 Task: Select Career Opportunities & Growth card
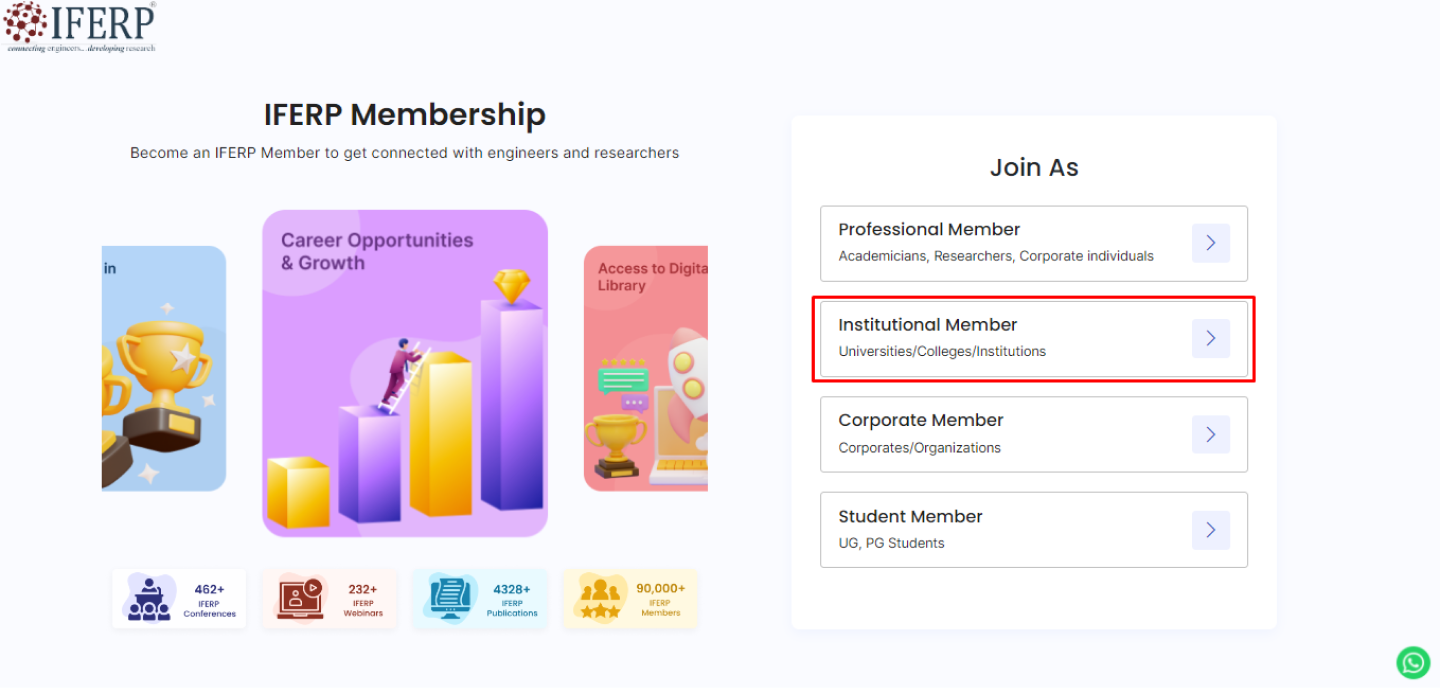tap(405, 373)
